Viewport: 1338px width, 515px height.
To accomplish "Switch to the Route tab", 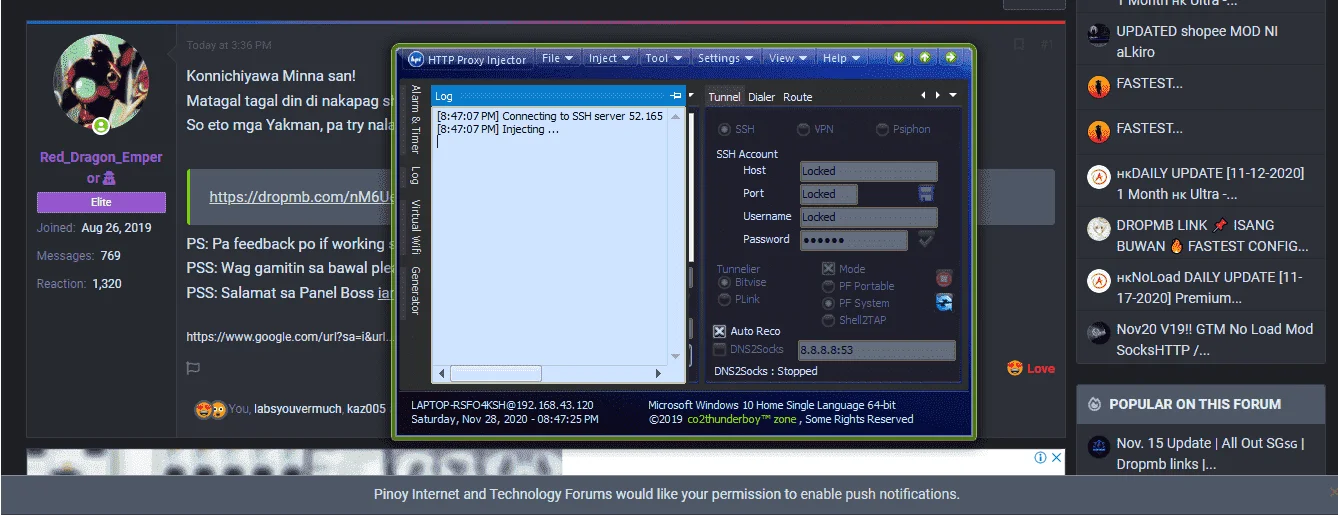I will 797,97.
